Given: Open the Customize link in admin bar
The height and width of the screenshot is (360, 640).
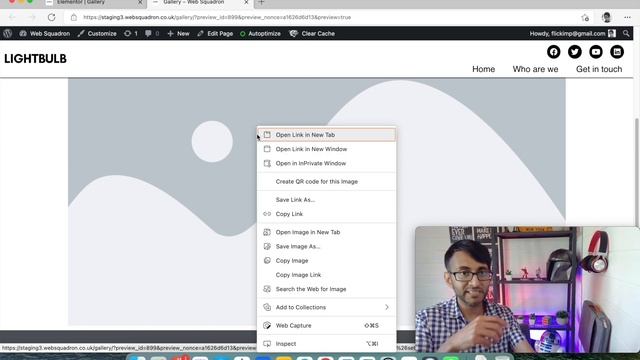Looking at the screenshot, I should point(97,33).
